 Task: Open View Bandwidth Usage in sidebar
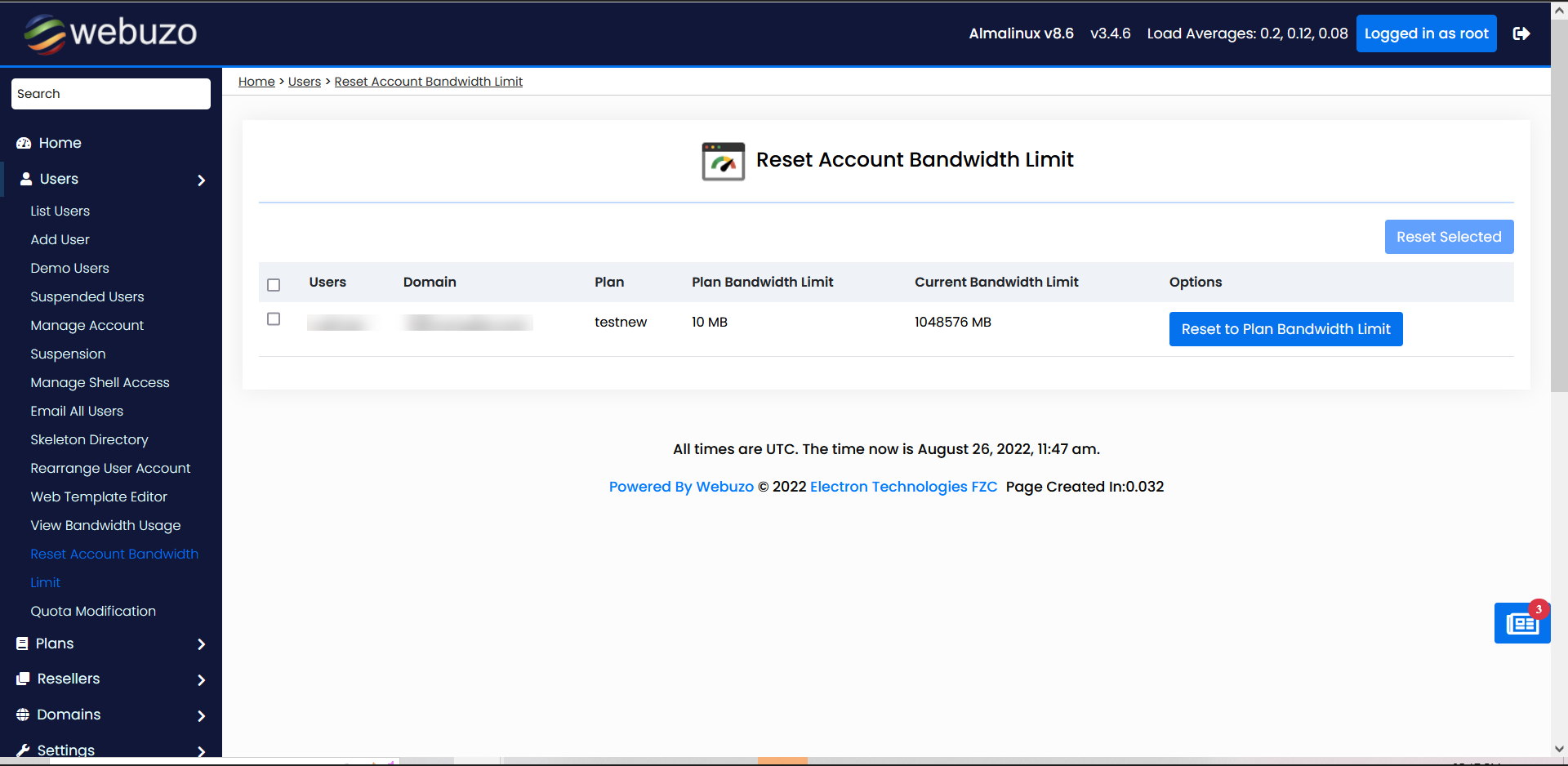coord(105,525)
